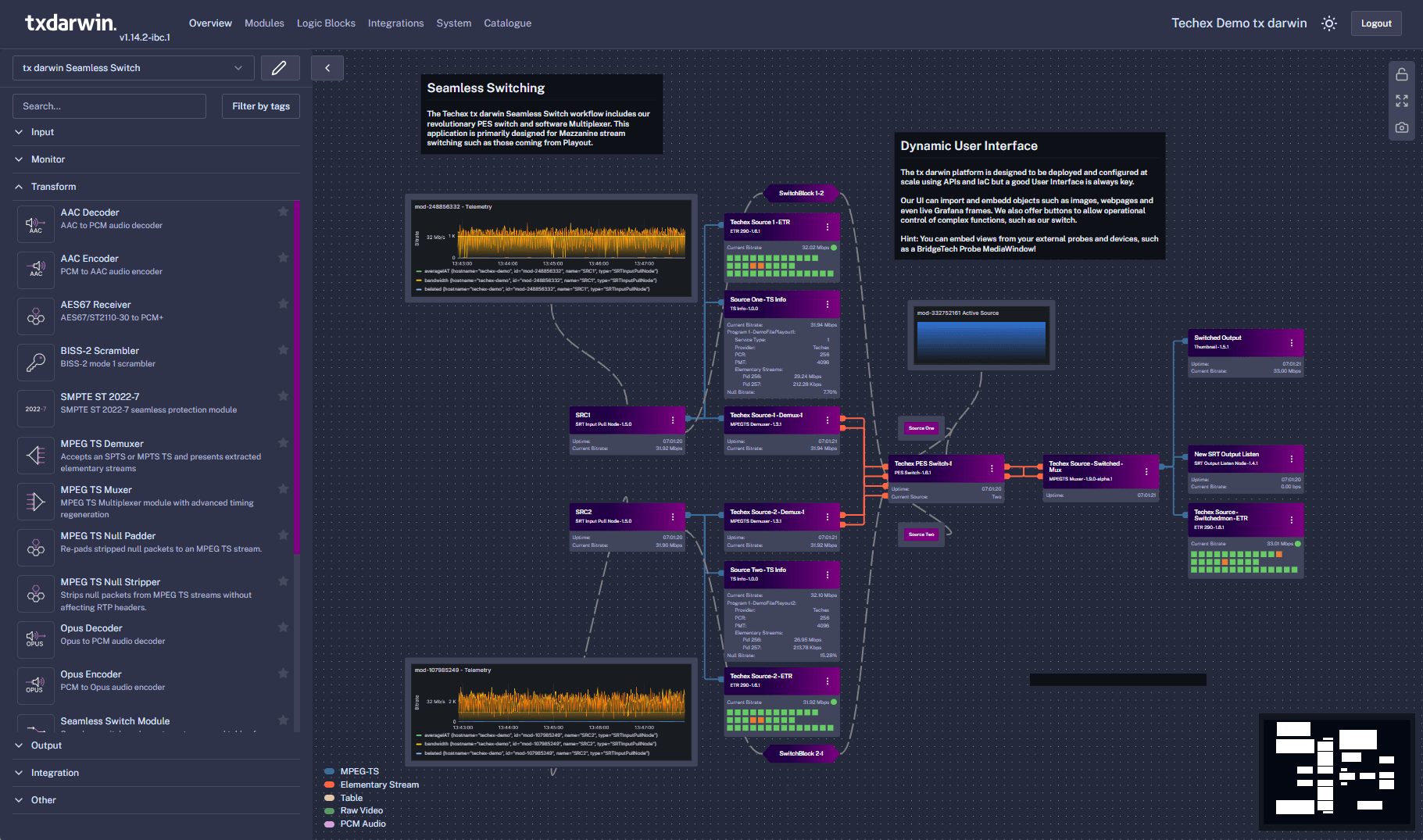Expand the Input category

click(x=42, y=132)
